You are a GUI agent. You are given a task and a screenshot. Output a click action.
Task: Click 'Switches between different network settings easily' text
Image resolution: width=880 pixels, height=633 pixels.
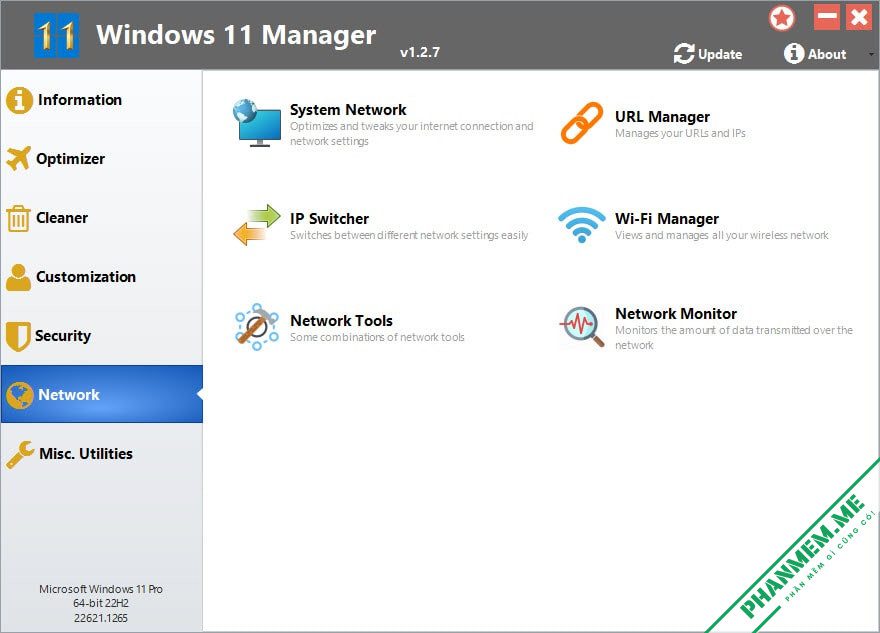coord(409,235)
